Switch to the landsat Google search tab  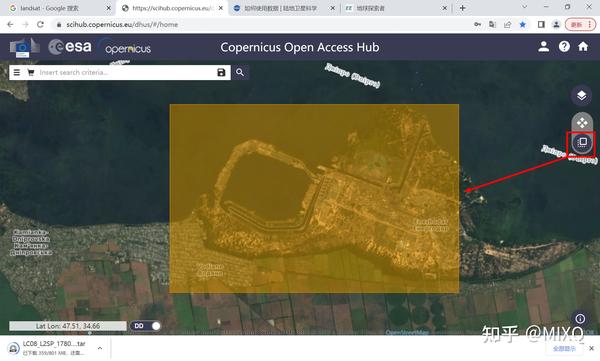57,8
